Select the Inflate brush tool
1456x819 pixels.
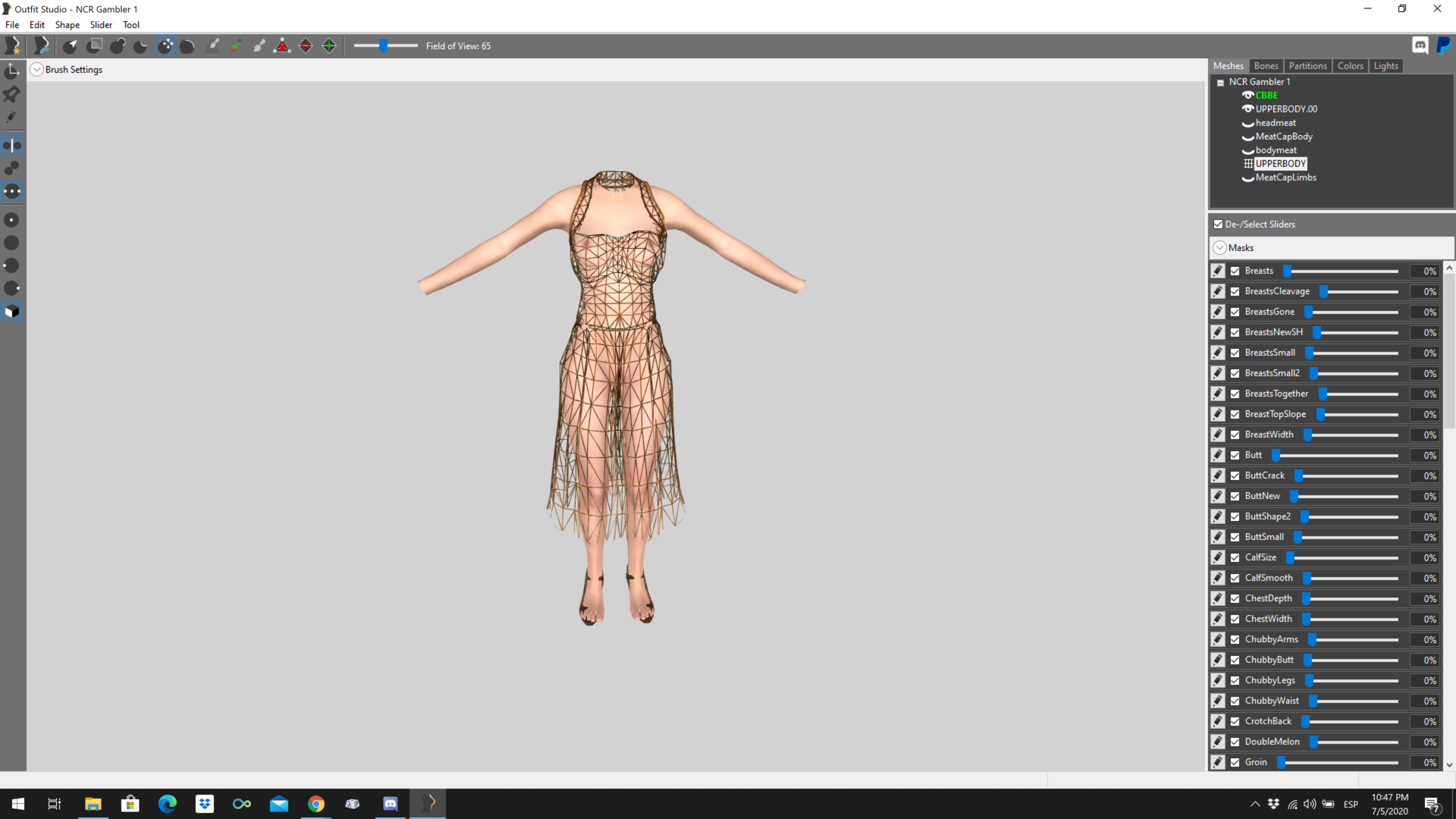tap(118, 45)
